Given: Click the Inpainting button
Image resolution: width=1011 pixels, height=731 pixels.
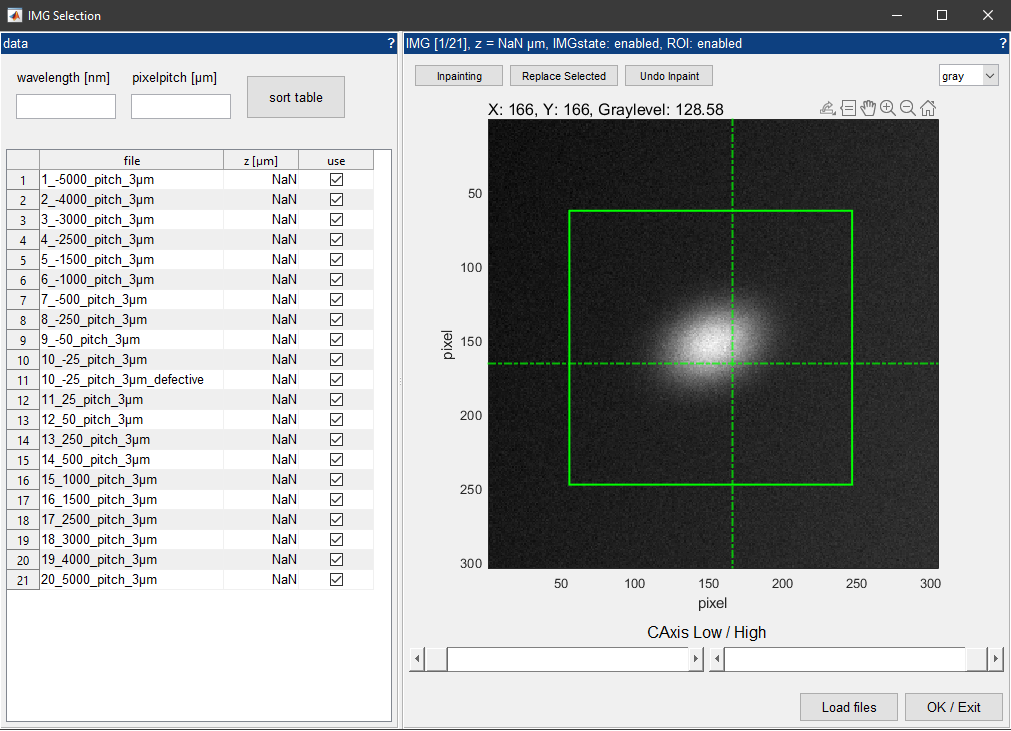Looking at the screenshot, I should 459,76.
